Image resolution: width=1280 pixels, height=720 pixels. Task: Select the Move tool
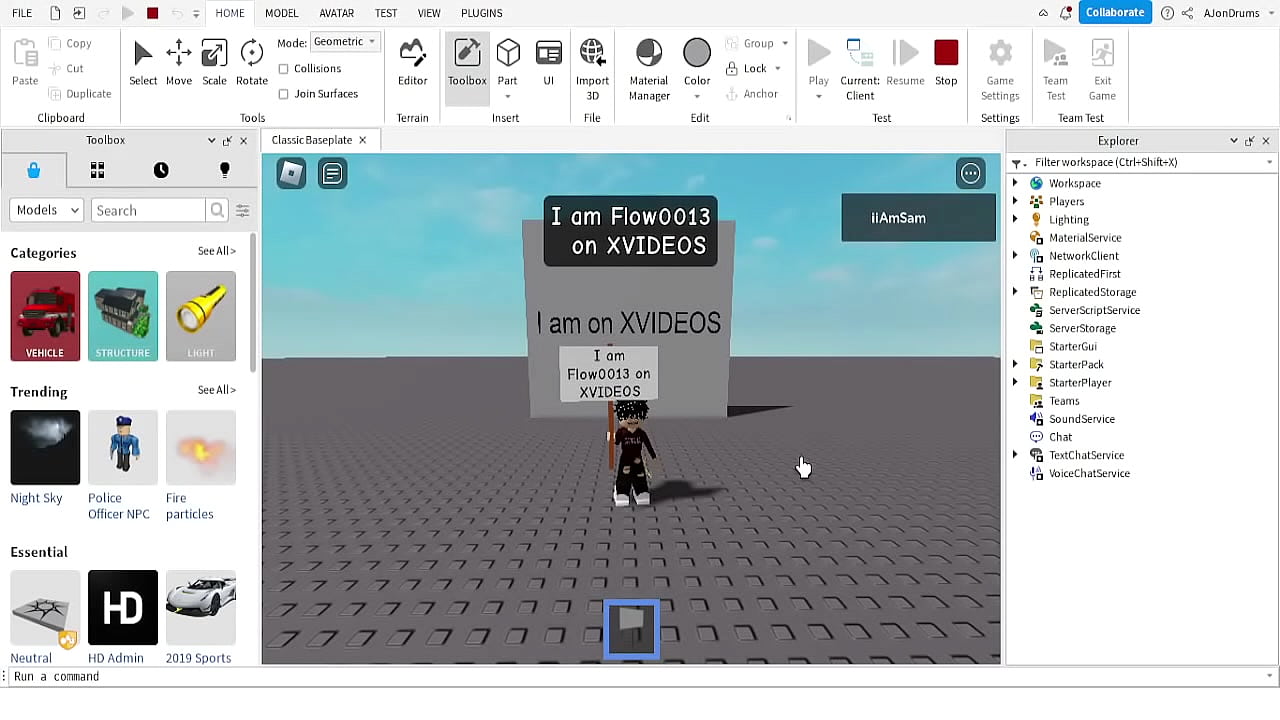tap(178, 62)
